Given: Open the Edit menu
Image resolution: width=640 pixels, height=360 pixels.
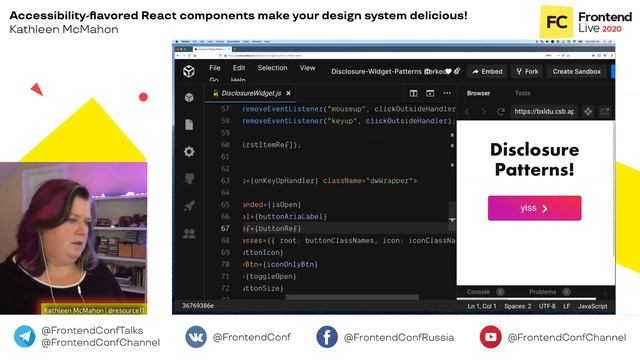Looking at the screenshot, I should [239, 68].
